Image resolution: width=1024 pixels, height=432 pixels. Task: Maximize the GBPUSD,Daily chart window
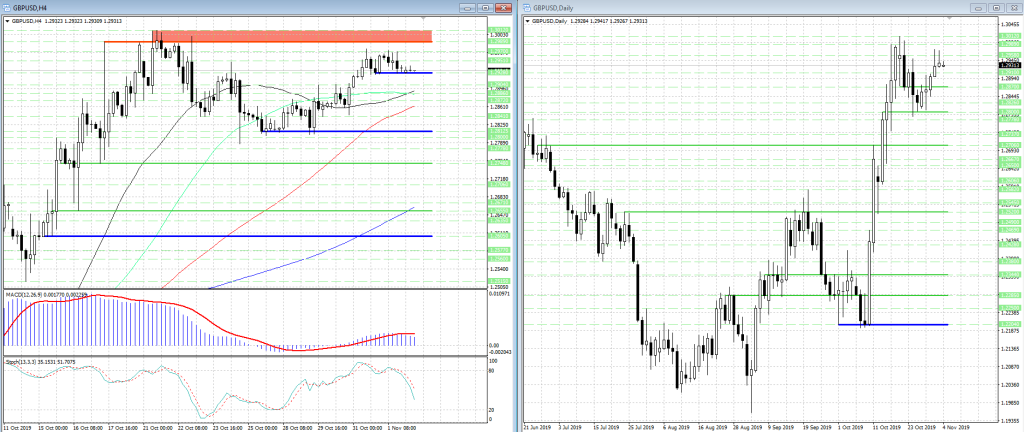click(x=994, y=7)
